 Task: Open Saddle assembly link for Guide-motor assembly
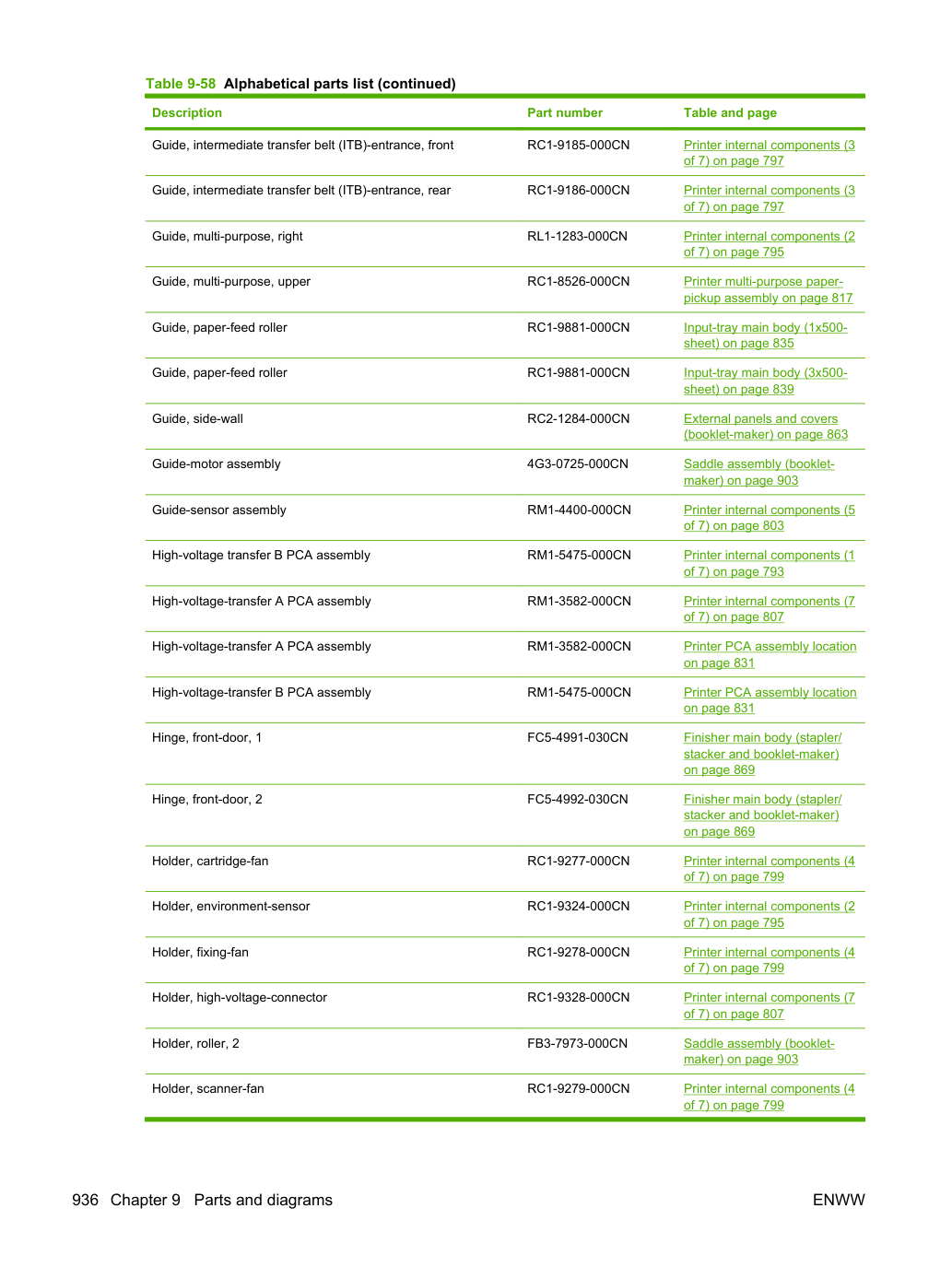759,472
